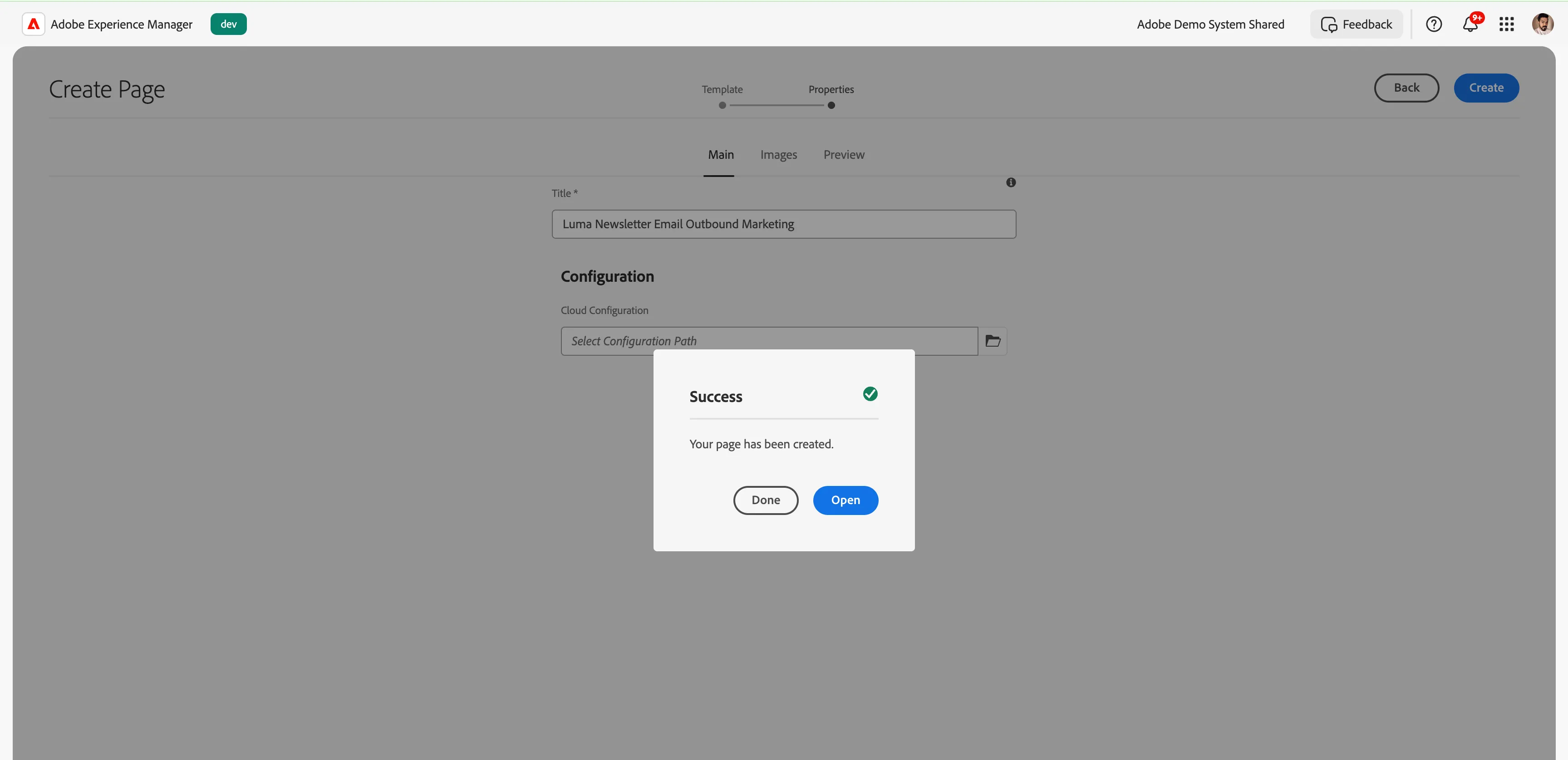Click the Select Configuration Path field

point(769,341)
